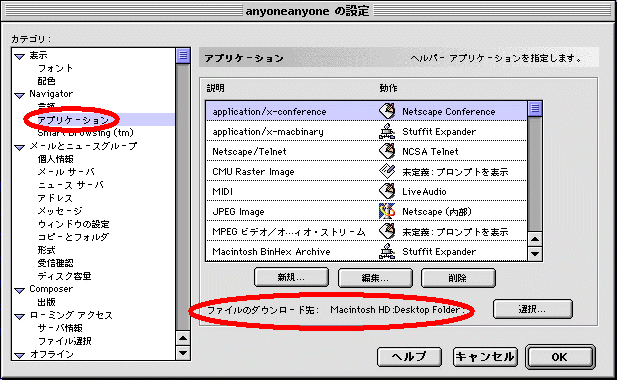
Task: Collapse the メールとニュースグループ category
Action: click(x=20, y=147)
